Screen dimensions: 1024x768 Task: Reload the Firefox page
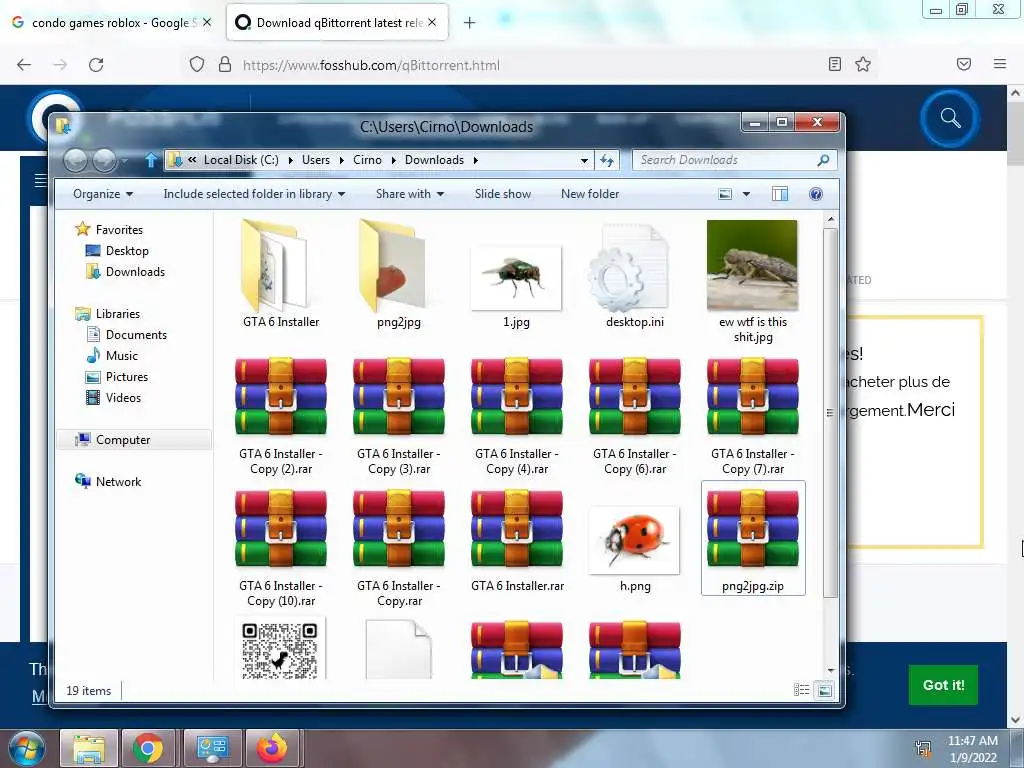click(x=96, y=65)
